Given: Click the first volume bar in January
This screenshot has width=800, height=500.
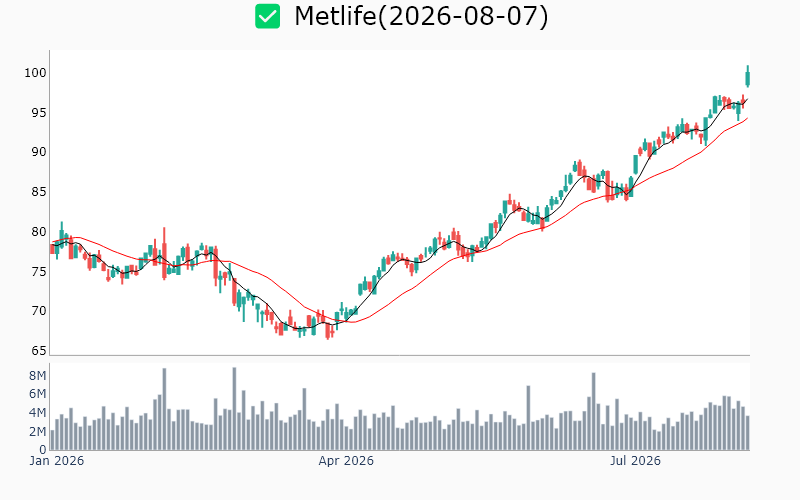Looking at the screenshot, I should pyautogui.click(x=52, y=440).
